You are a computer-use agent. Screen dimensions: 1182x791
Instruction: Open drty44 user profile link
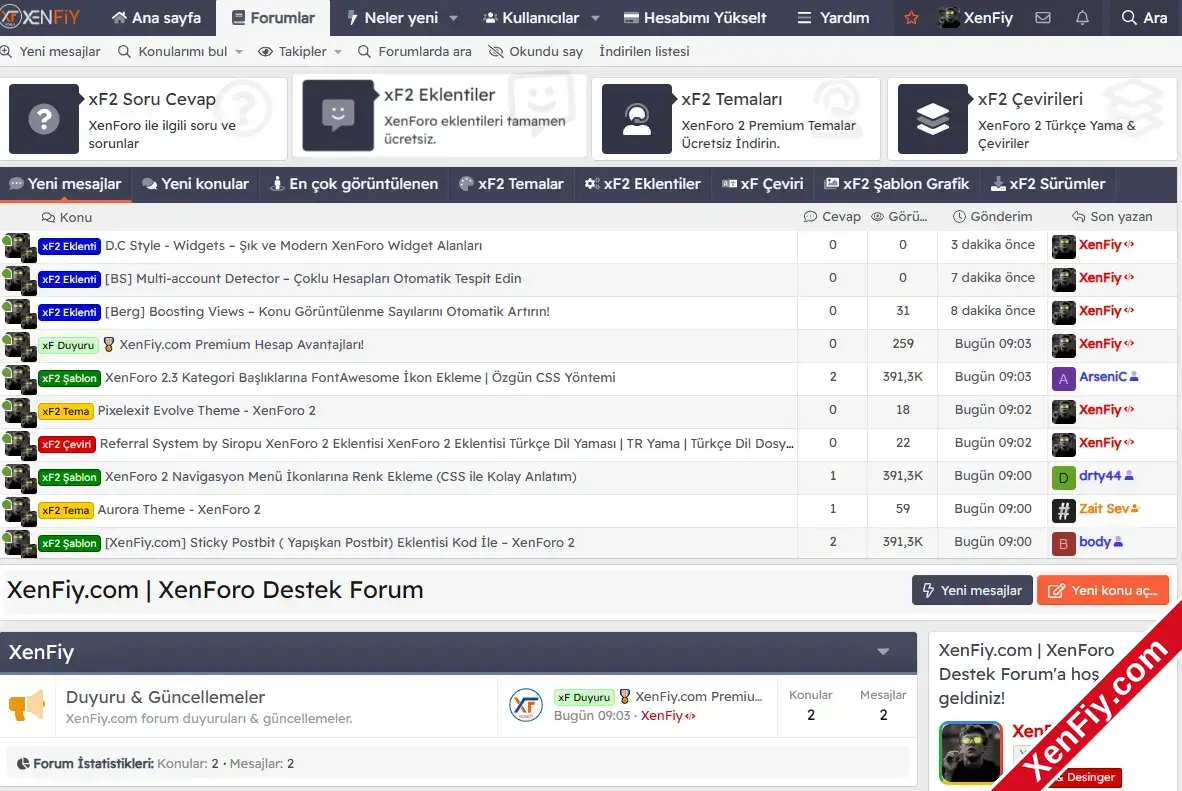[x=1100, y=476]
